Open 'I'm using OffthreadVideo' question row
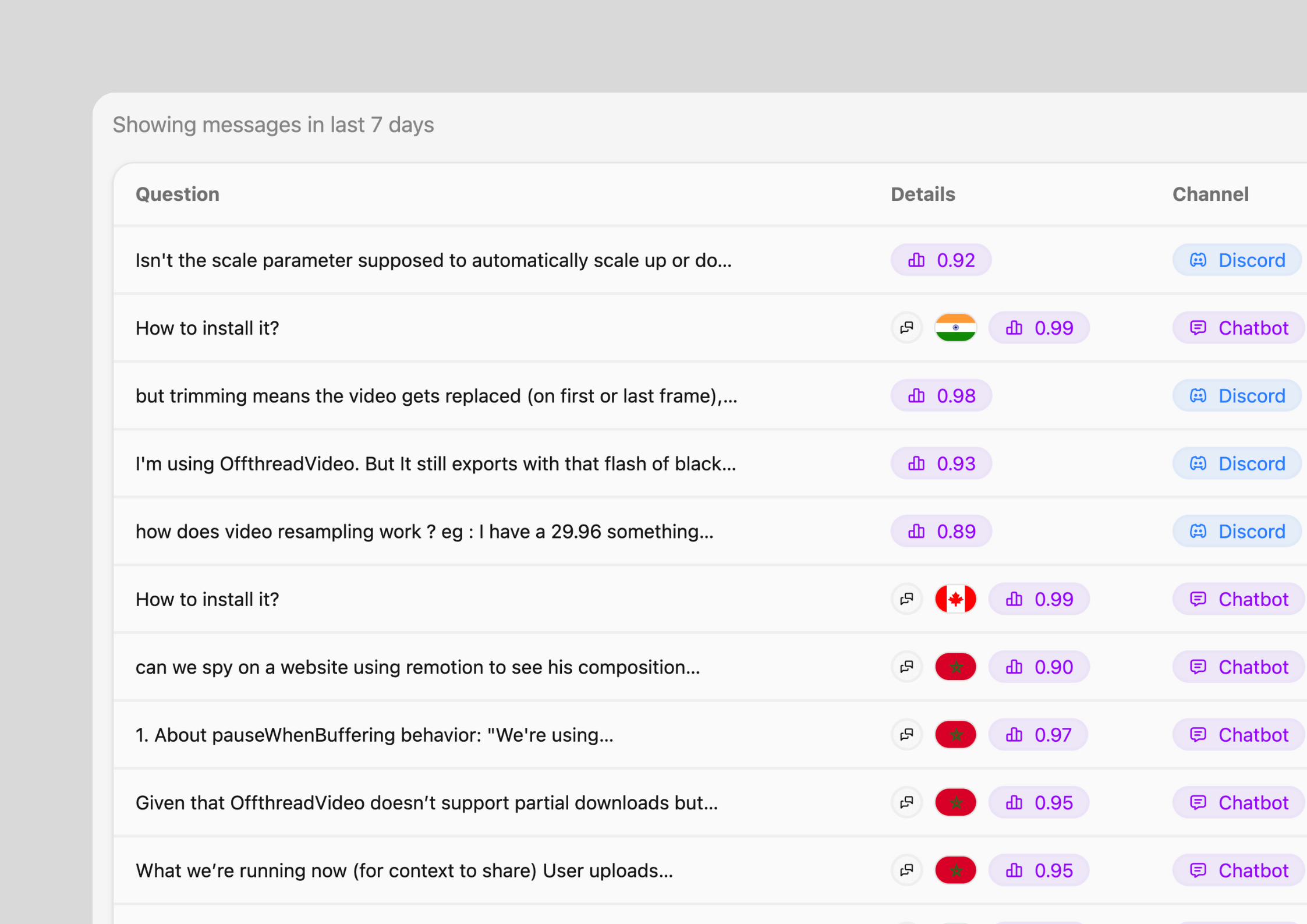 pyautogui.click(x=435, y=463)
